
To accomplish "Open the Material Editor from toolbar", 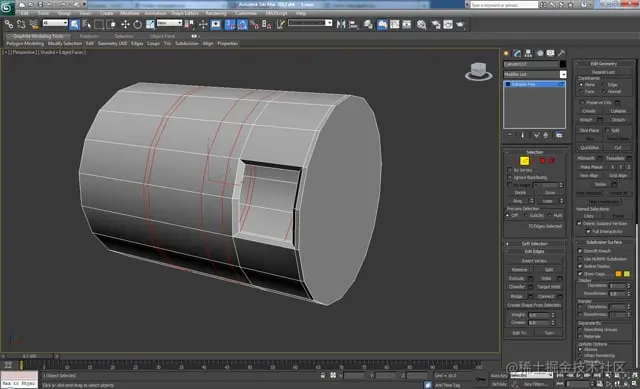I will coord(422,24).
